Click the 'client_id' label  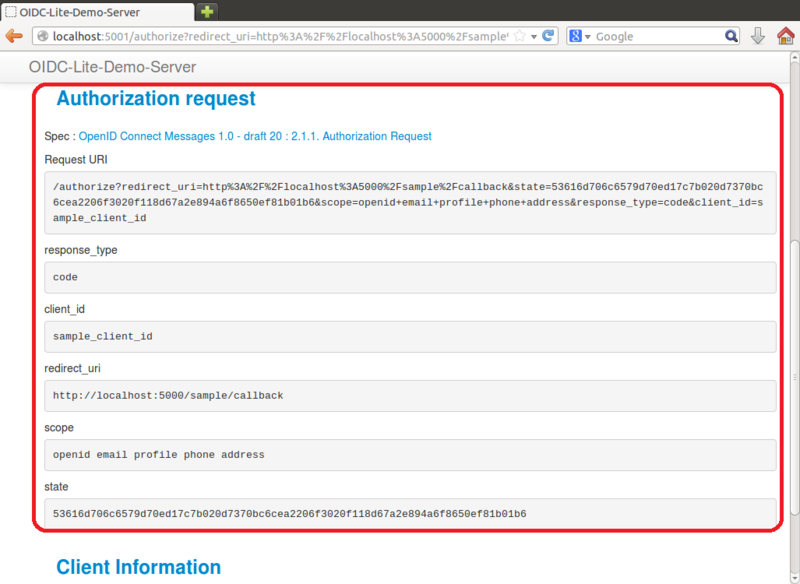pyautogui.click(x=64, y=309)
